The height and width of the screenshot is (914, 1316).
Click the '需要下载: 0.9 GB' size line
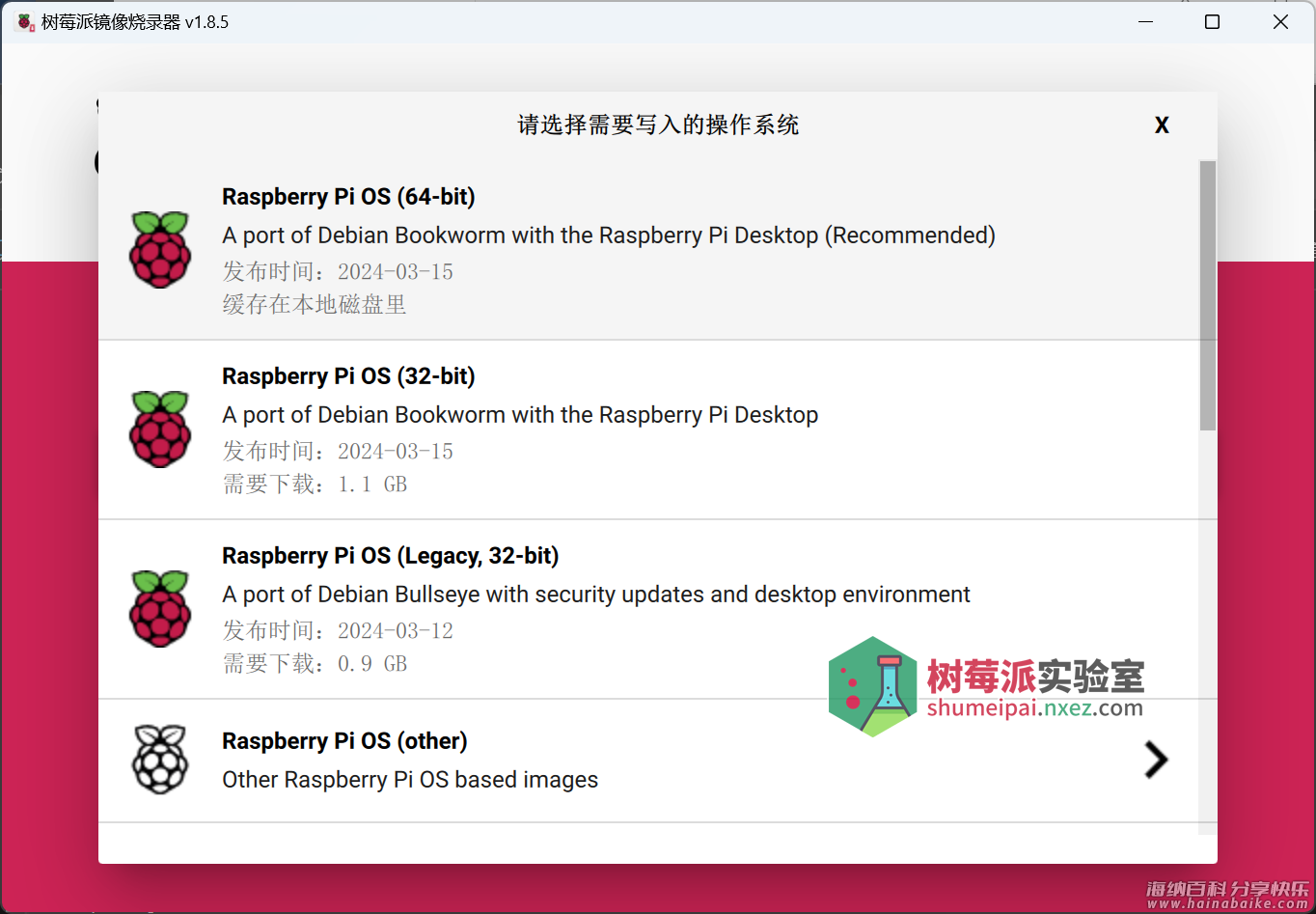coord(315,664)
